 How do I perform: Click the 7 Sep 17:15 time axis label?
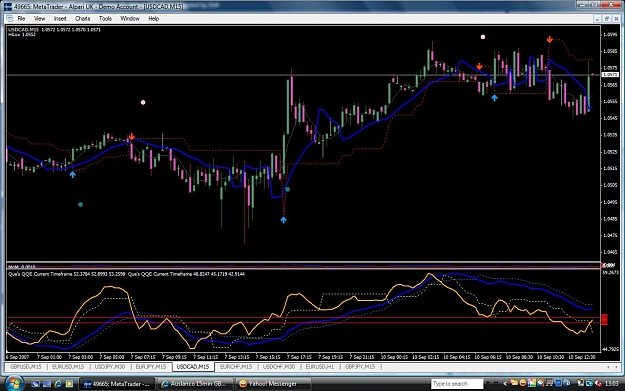[x=299, y=357]
